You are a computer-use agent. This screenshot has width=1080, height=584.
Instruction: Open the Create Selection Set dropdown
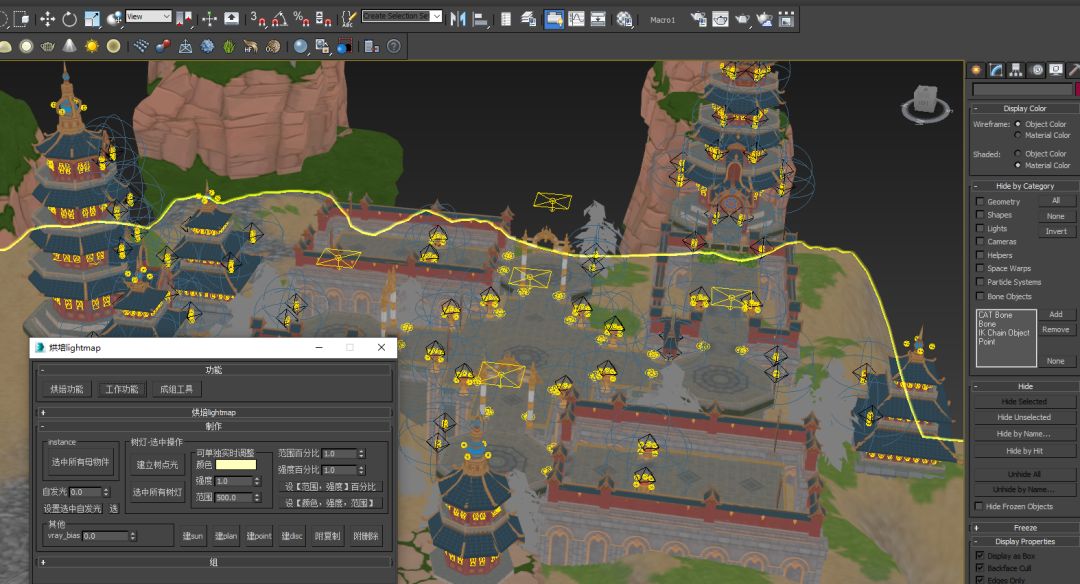[401, 16]
